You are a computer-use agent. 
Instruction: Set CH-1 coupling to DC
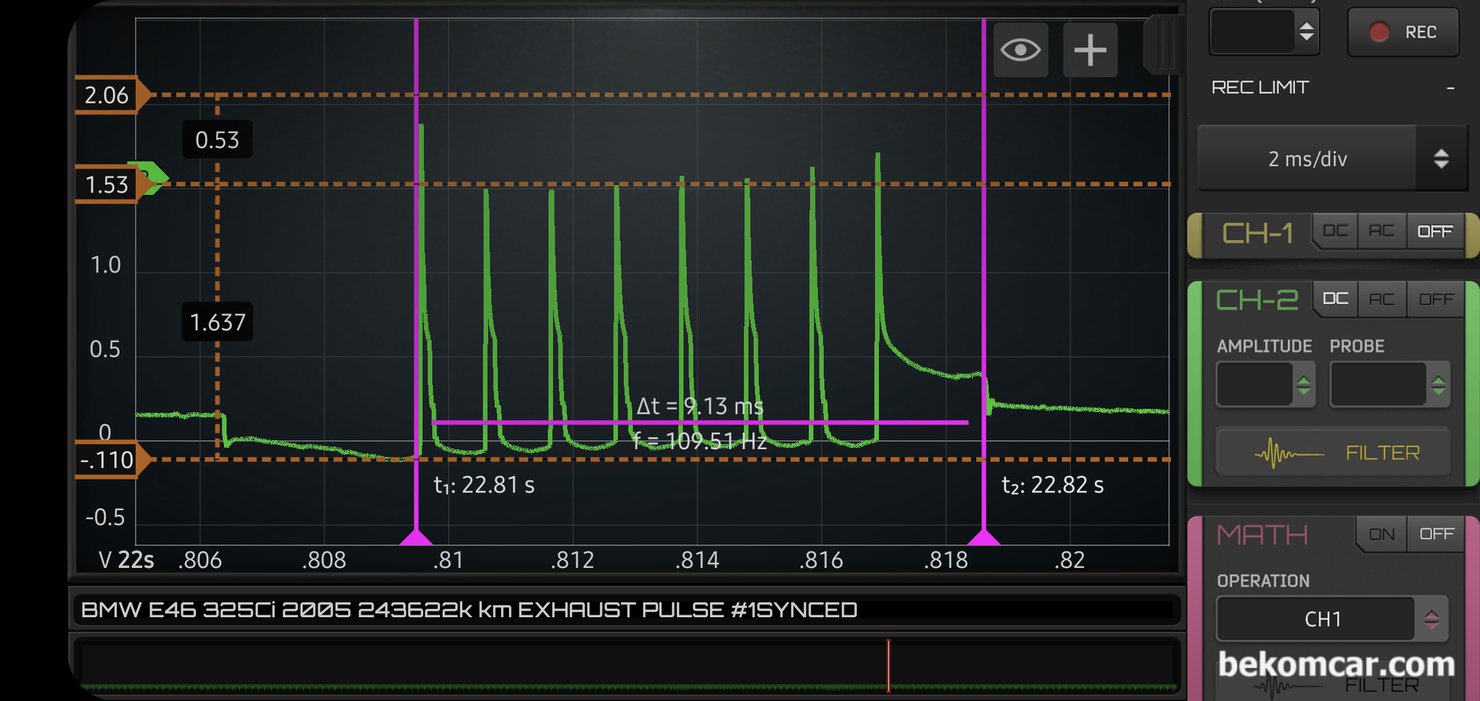(1335, 231)
